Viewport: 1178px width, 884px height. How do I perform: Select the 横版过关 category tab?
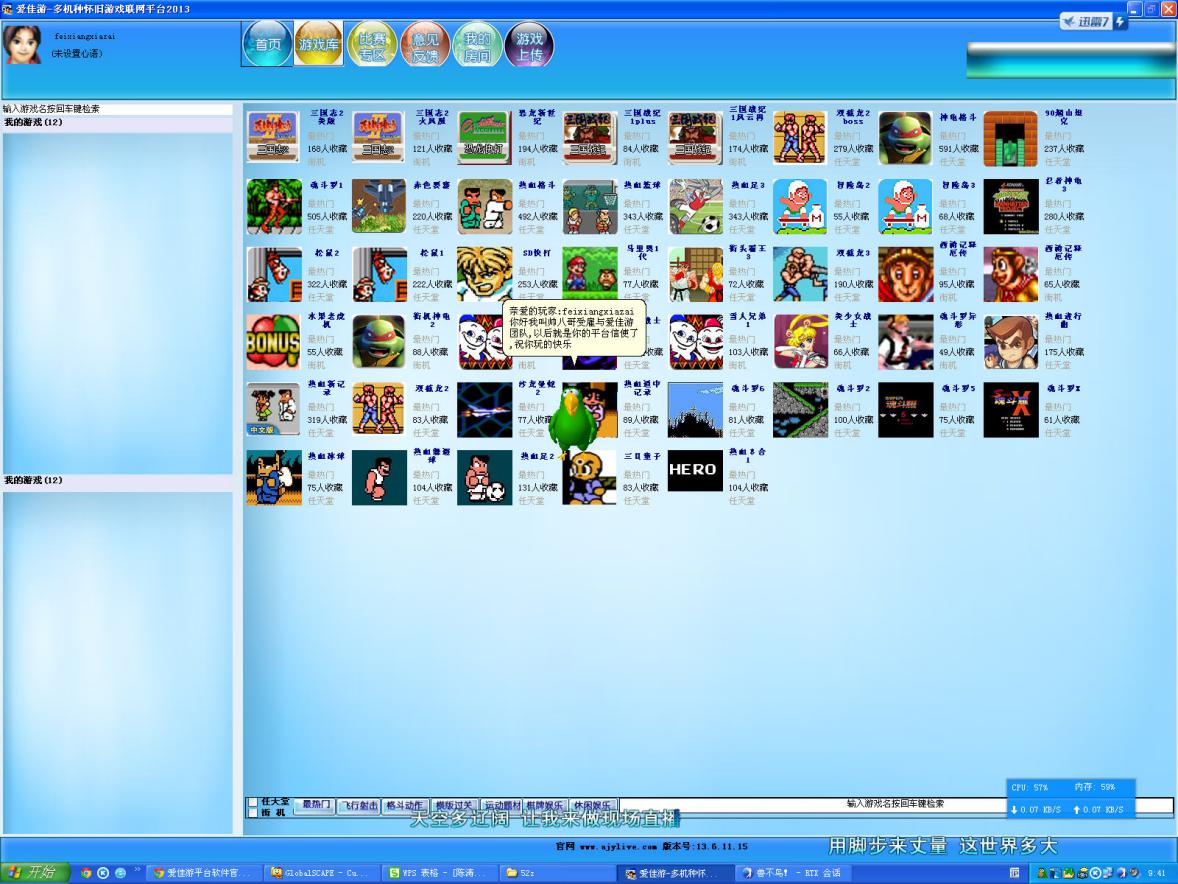(x=454, y=805)
